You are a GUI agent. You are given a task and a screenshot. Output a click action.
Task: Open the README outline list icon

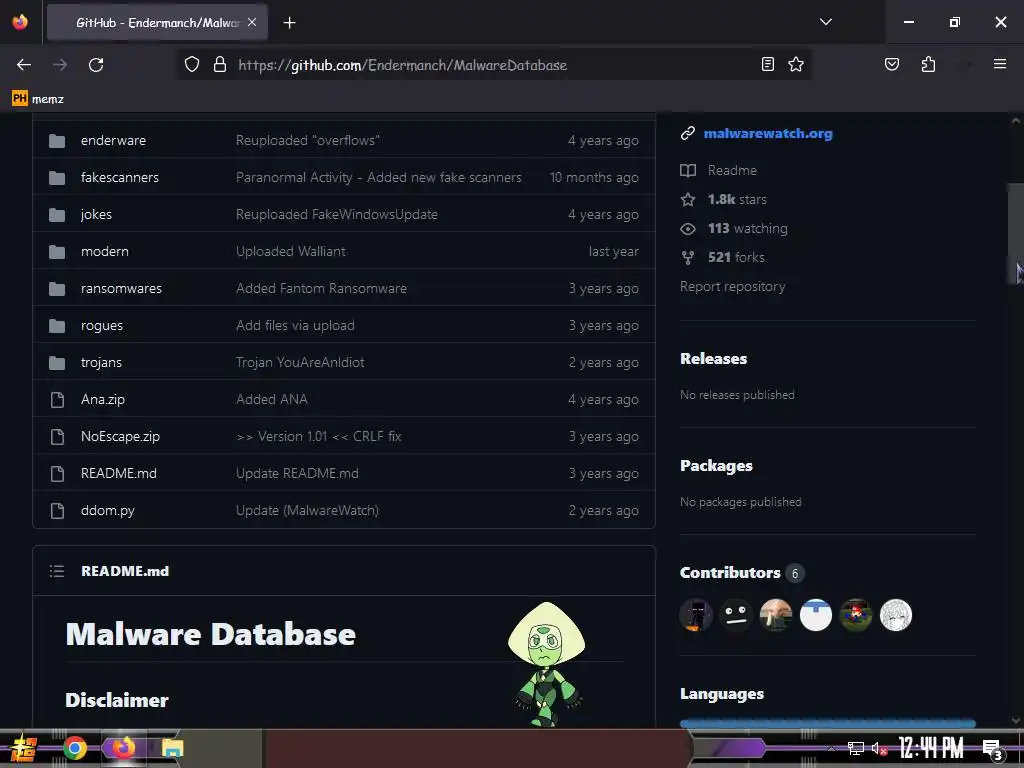57,571
